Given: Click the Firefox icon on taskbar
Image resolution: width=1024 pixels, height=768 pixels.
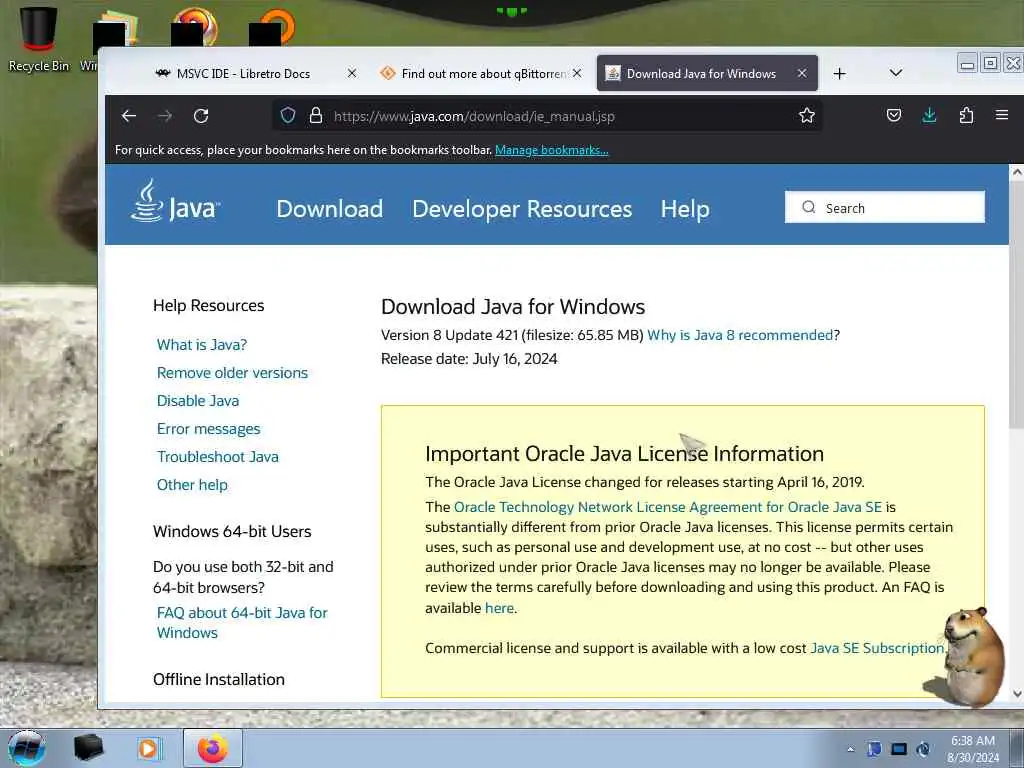Looking at the screenshot, I should tap(213, 748).
